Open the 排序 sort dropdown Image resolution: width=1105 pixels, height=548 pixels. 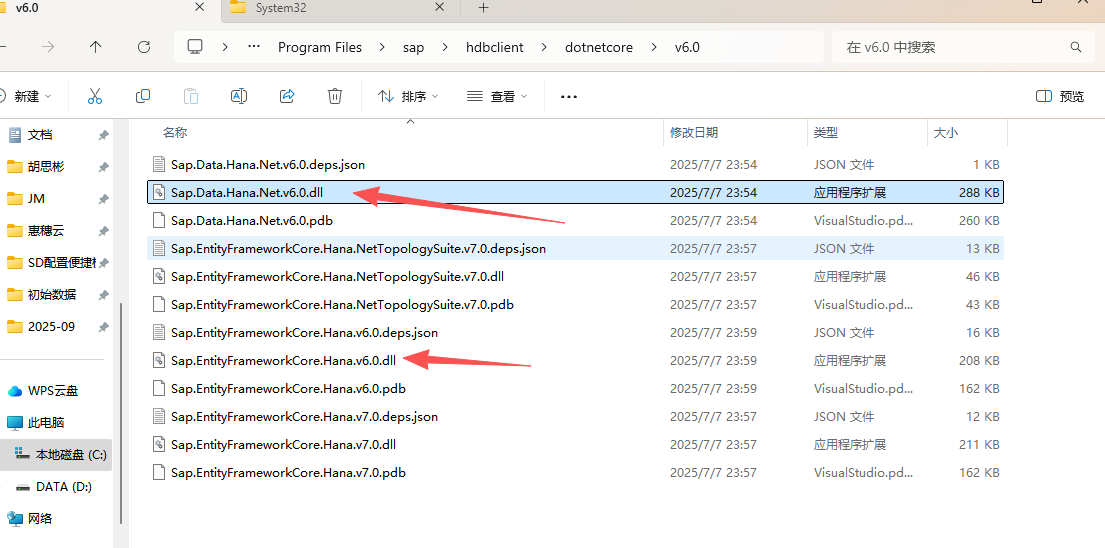[408, 96]
